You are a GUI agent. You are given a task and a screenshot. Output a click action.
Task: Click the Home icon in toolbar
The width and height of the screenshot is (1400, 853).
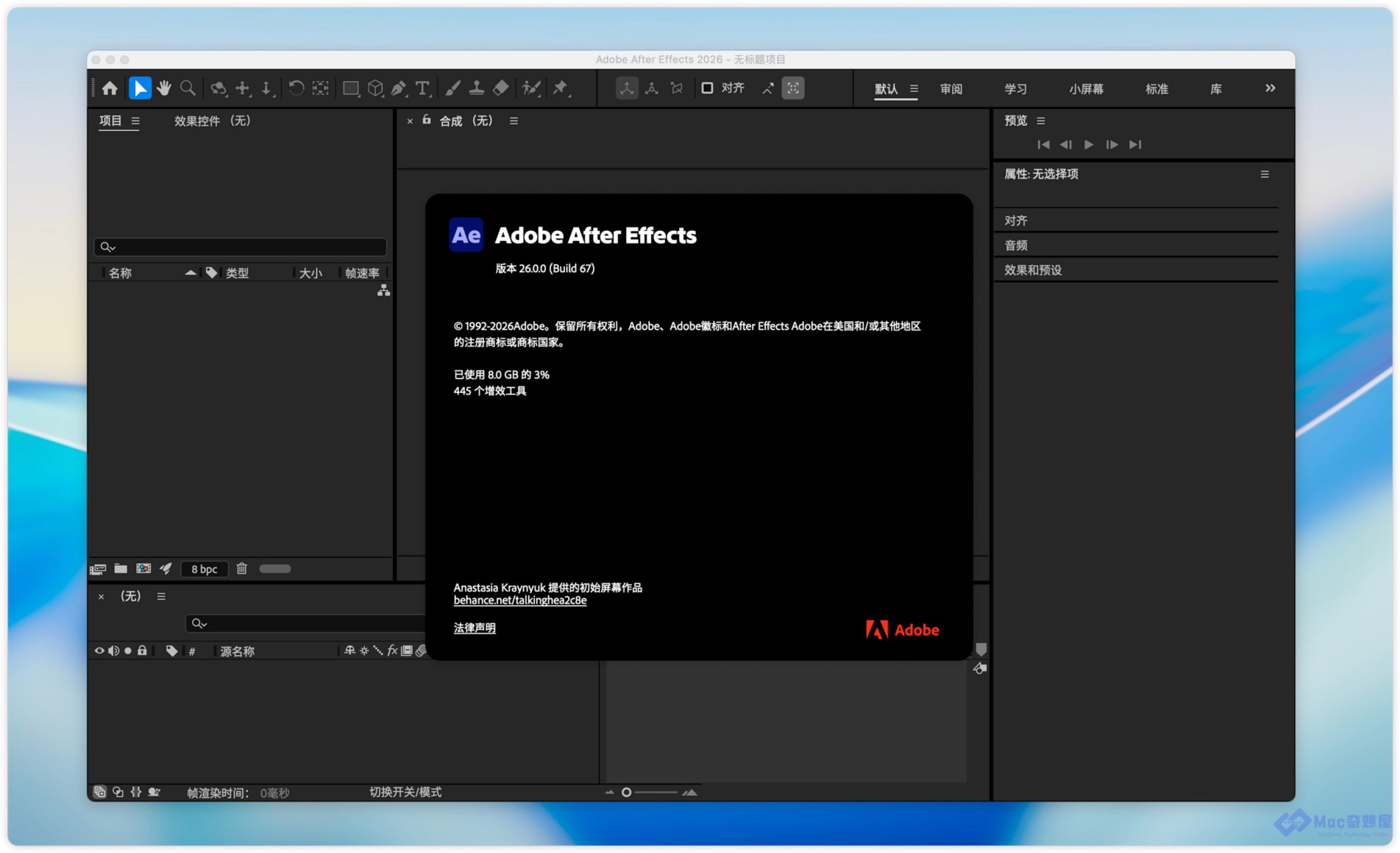(110, 88)
